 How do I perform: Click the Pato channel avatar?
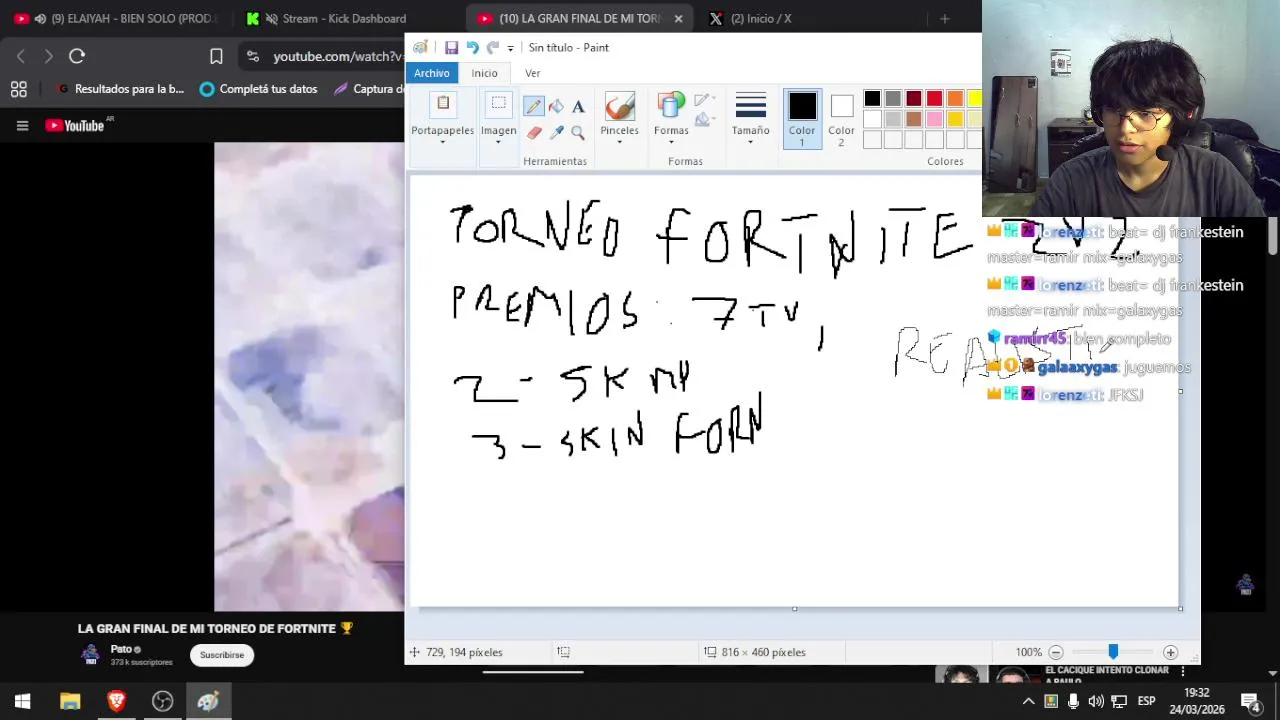coord(91,655)
